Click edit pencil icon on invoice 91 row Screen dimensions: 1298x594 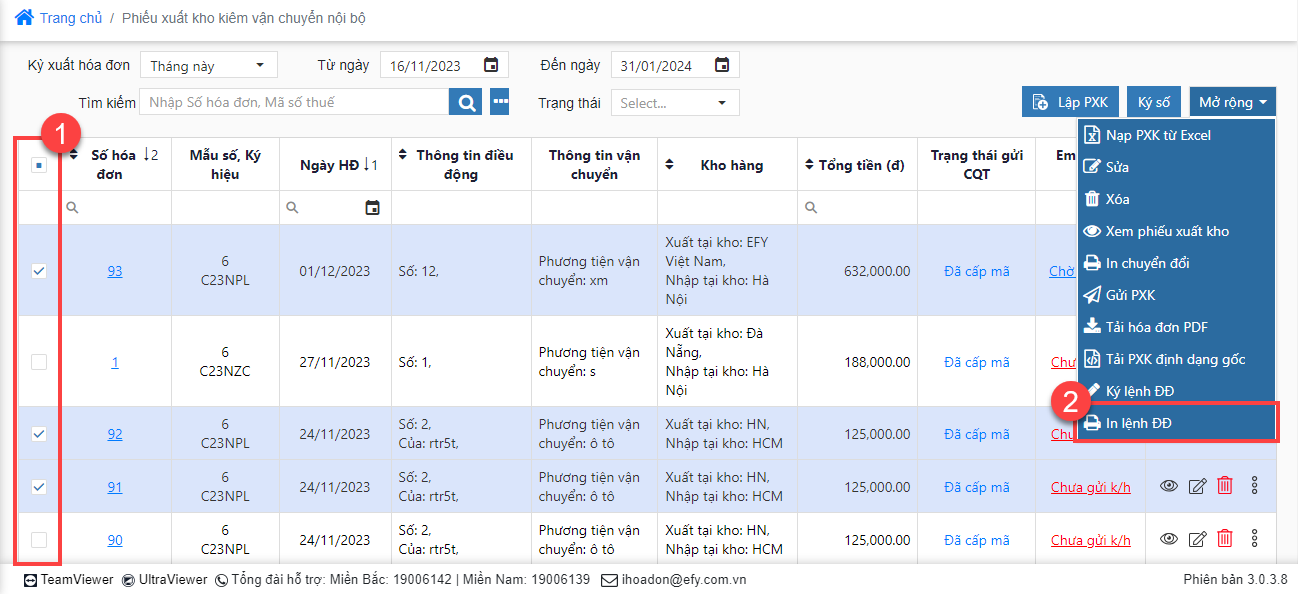[1197, 487]
